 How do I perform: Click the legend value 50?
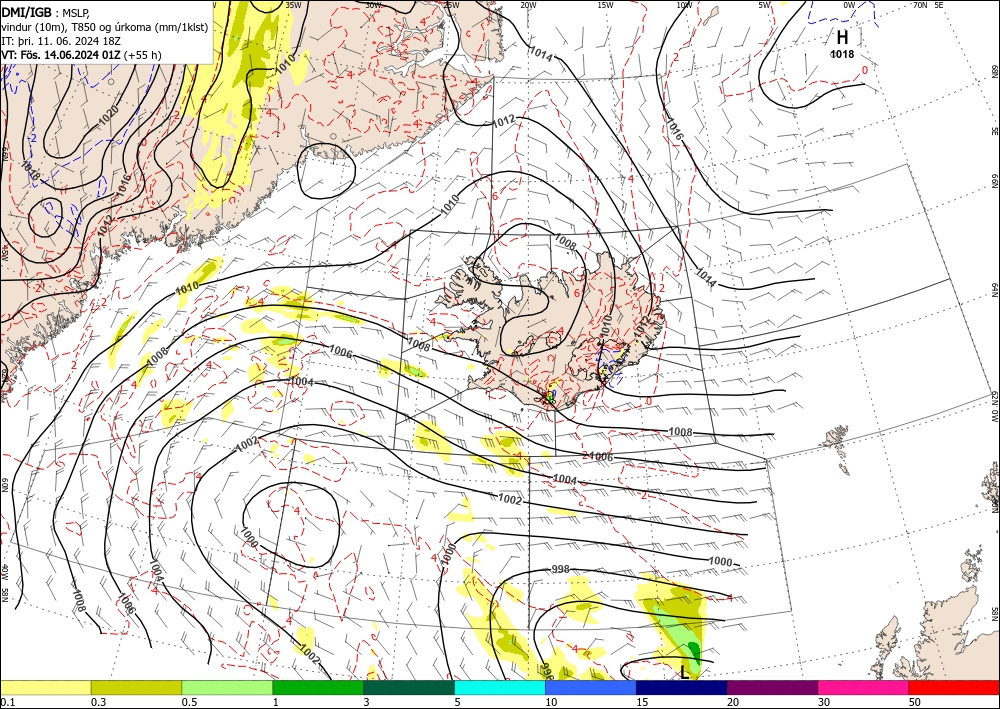[x=915, y=702]
